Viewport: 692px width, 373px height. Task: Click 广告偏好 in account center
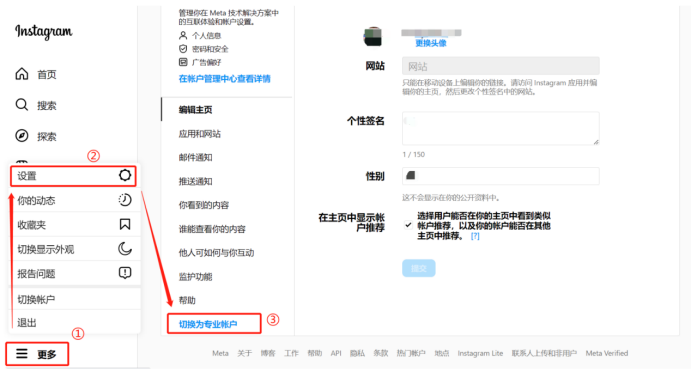pos(206,62)
